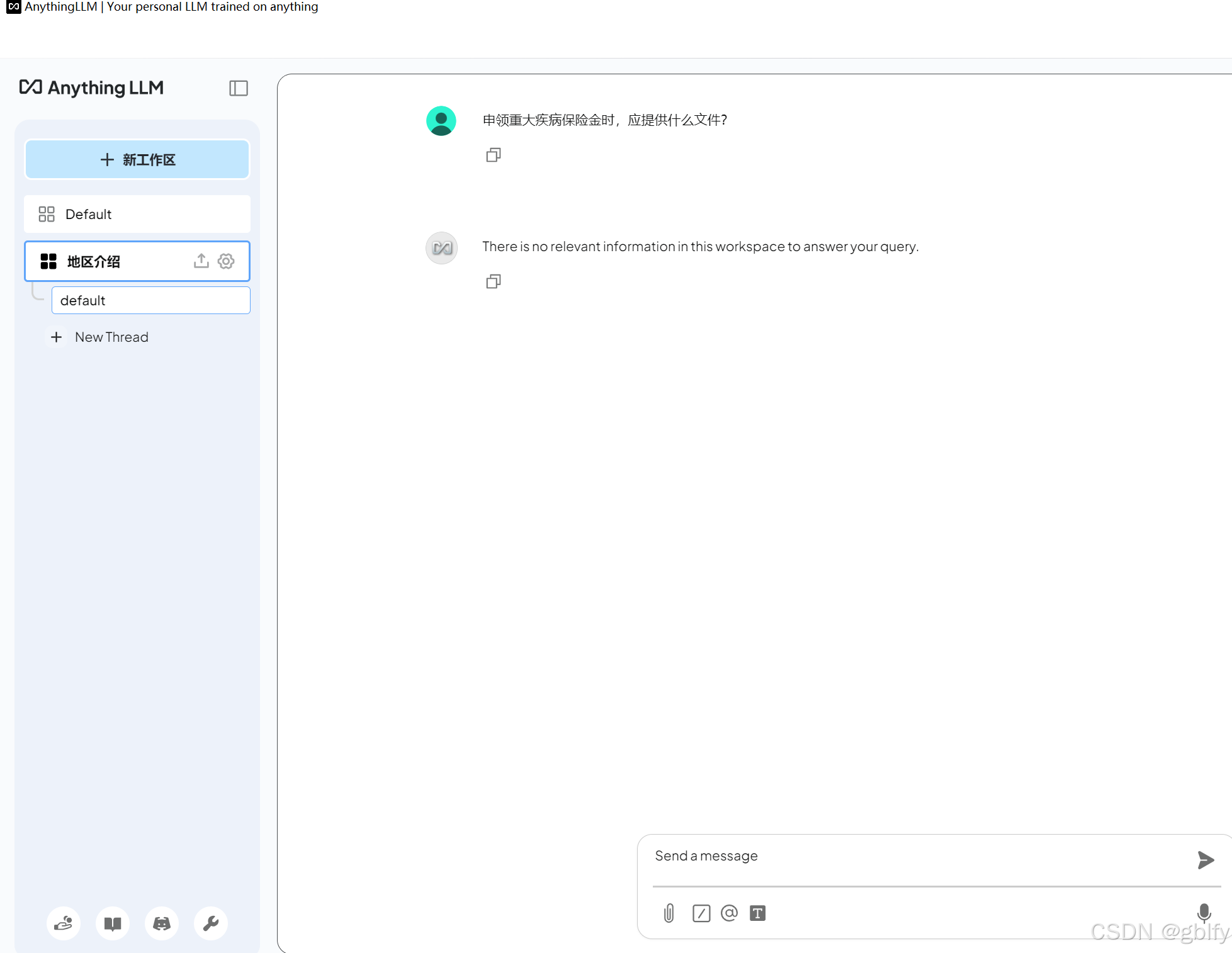
Task: Toggle the sidebar collapse icon
Action: click(238, 88)
